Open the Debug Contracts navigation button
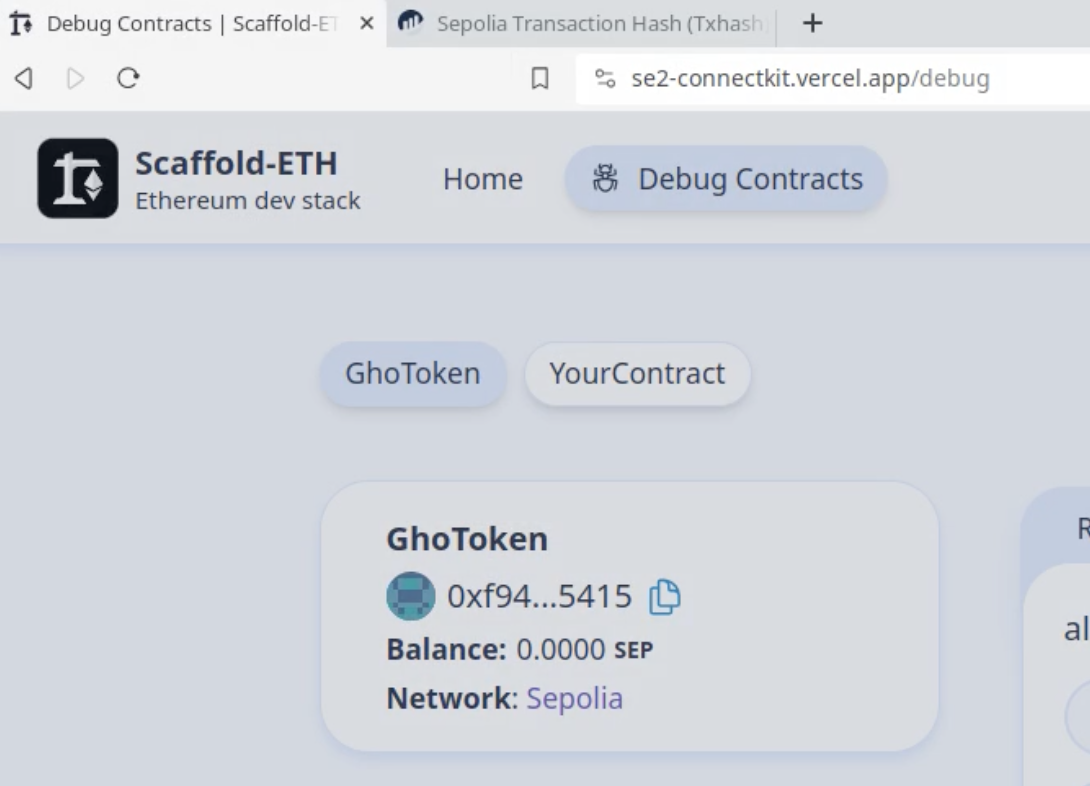 [726, 179]
